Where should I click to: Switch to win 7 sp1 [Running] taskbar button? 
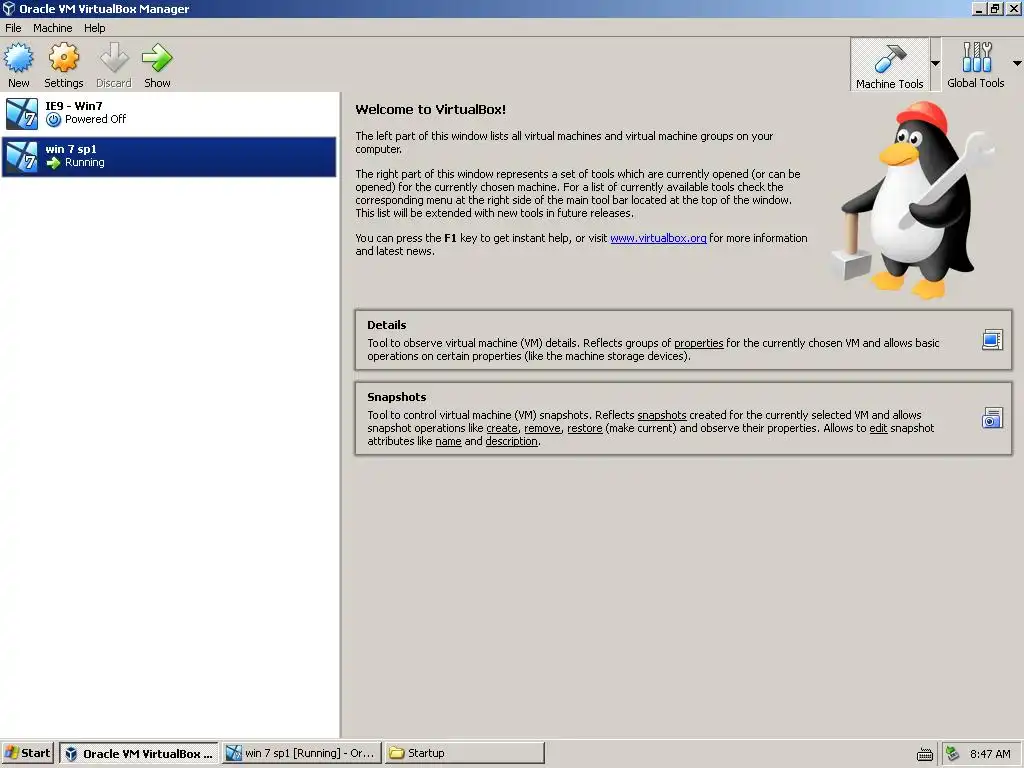(x=301, y=753)
